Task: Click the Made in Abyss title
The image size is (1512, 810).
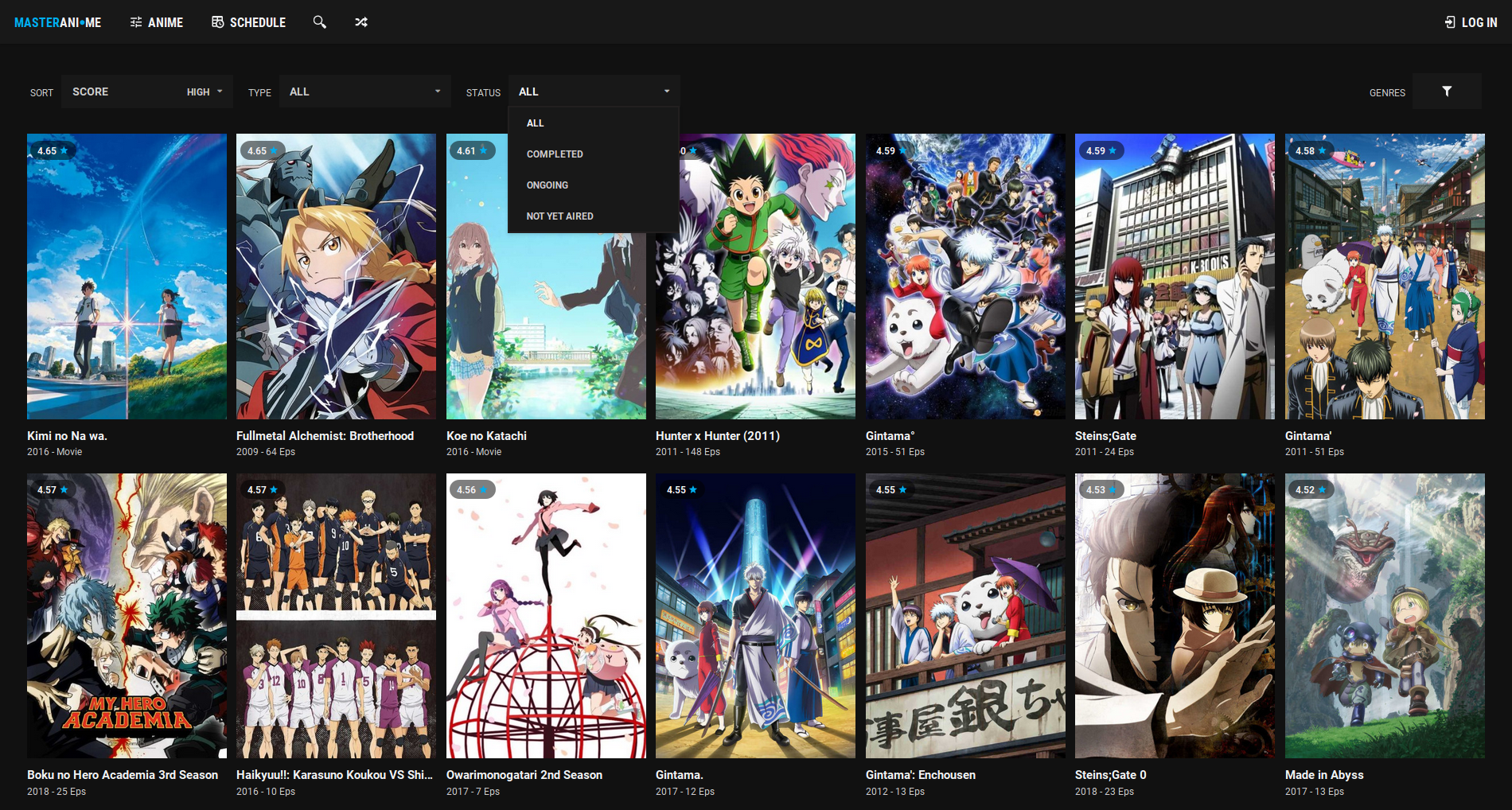Action: click(x=1324, y=775)
